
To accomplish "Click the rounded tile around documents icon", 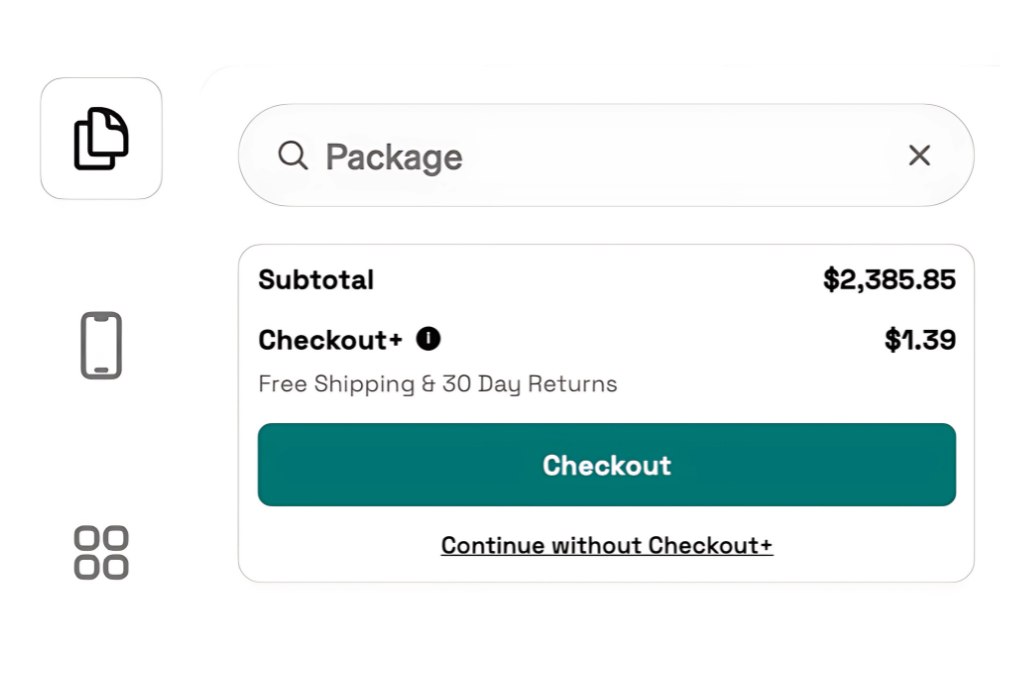I will [101, 139].
